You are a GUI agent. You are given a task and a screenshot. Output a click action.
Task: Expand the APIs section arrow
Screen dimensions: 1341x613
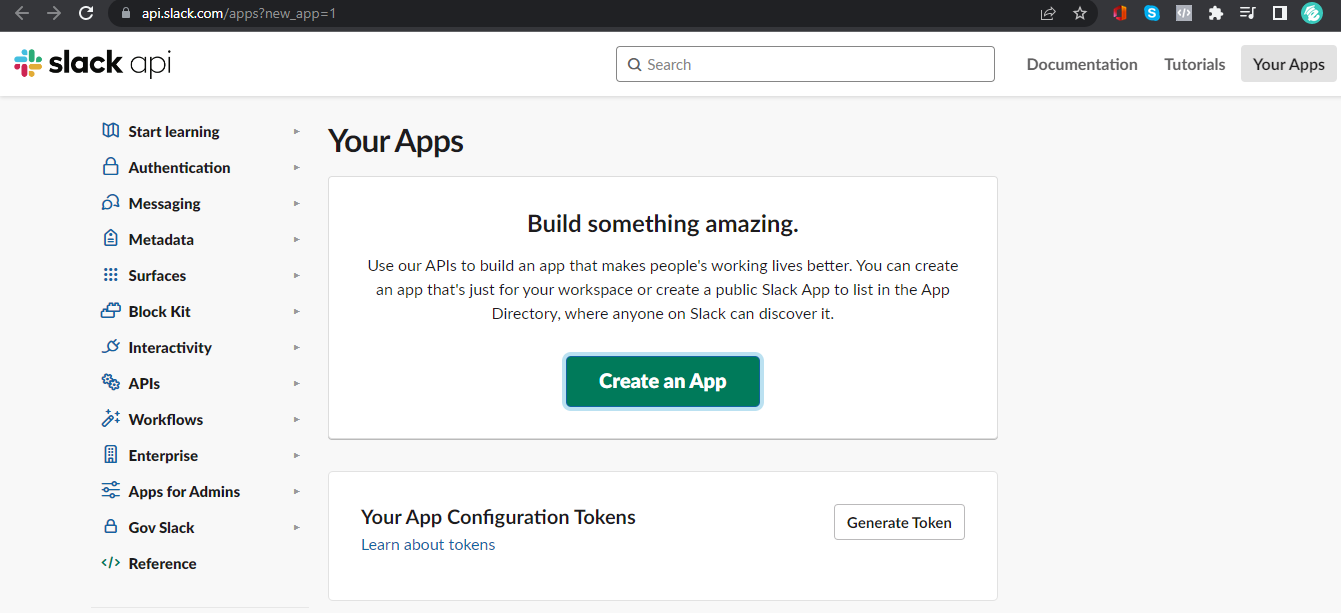point(297,383)
